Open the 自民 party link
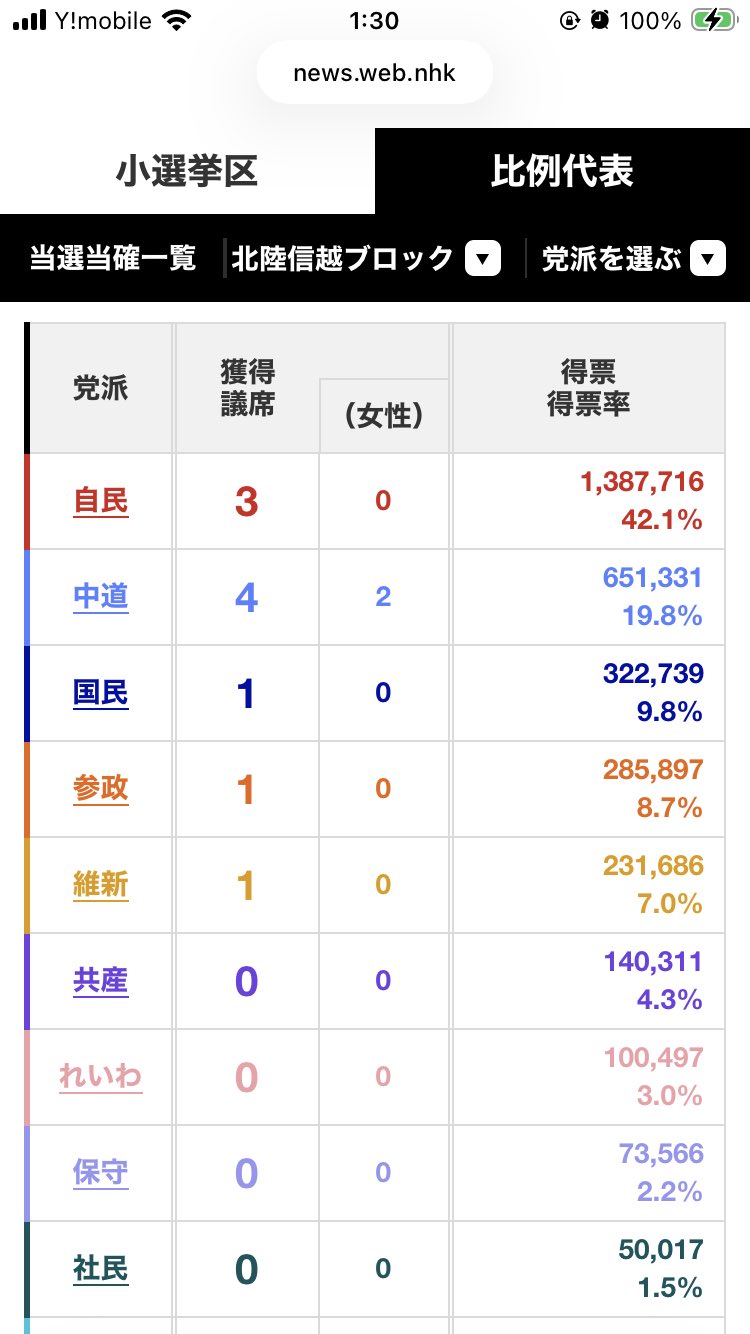Image resolution: width=750 pixels, height=1334 pixels. pyautogui.click(x=101, y=501)
